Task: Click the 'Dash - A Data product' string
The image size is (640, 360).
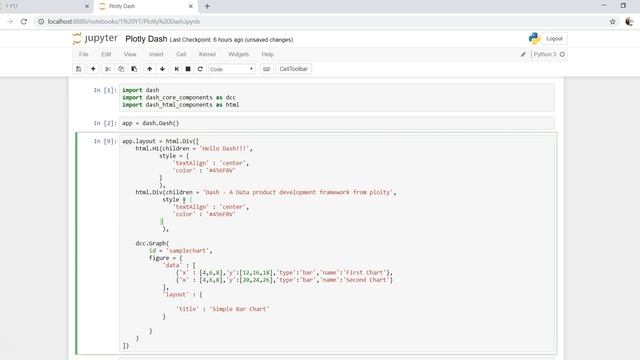Action: [298, 192]
